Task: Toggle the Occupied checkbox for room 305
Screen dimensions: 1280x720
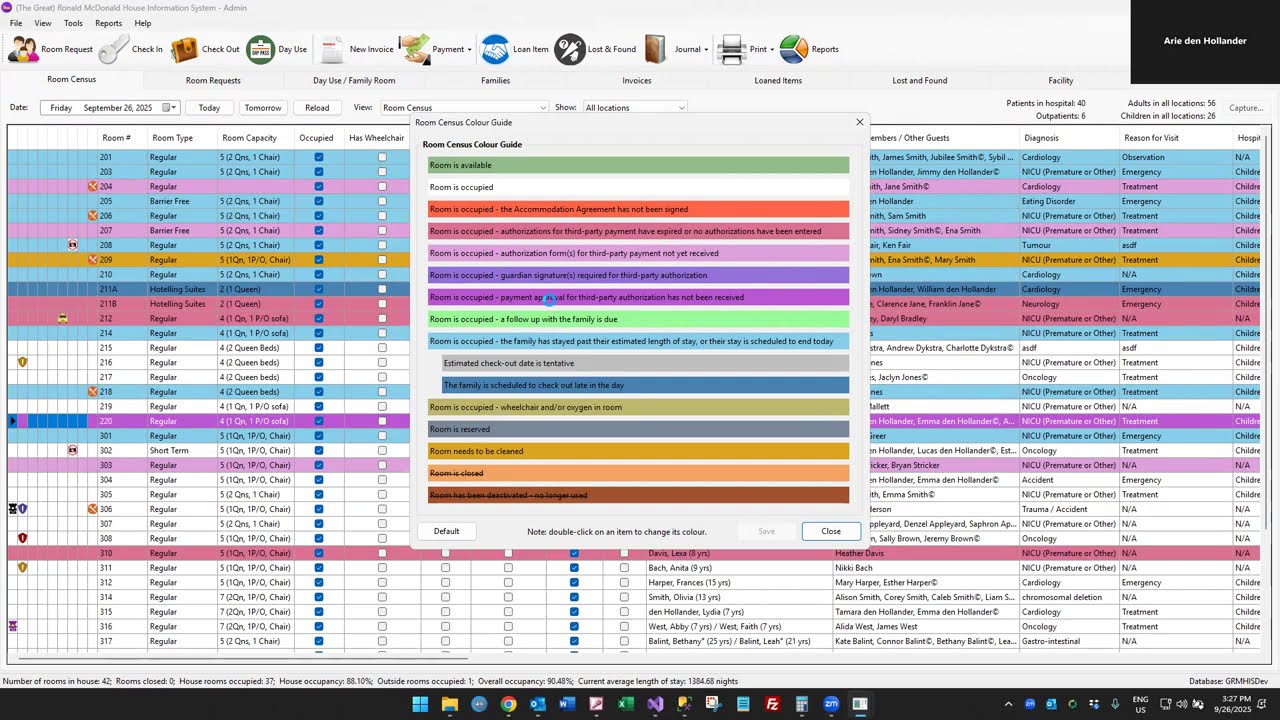Action: click(x=319, y=494)
